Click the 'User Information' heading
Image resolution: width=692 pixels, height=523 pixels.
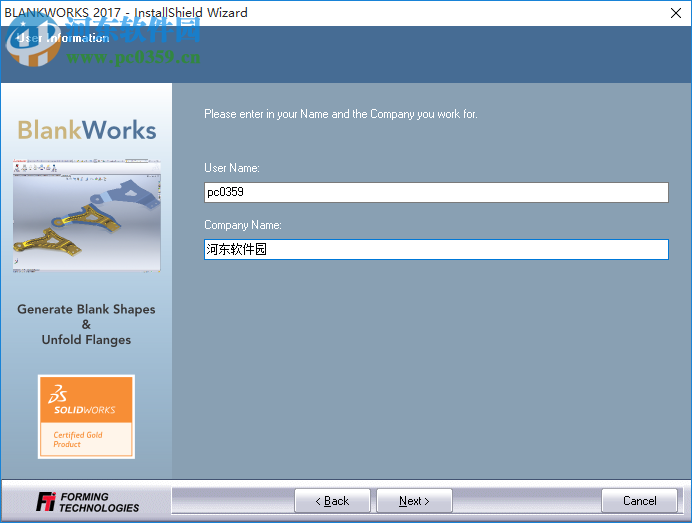(x=62, y=38)
